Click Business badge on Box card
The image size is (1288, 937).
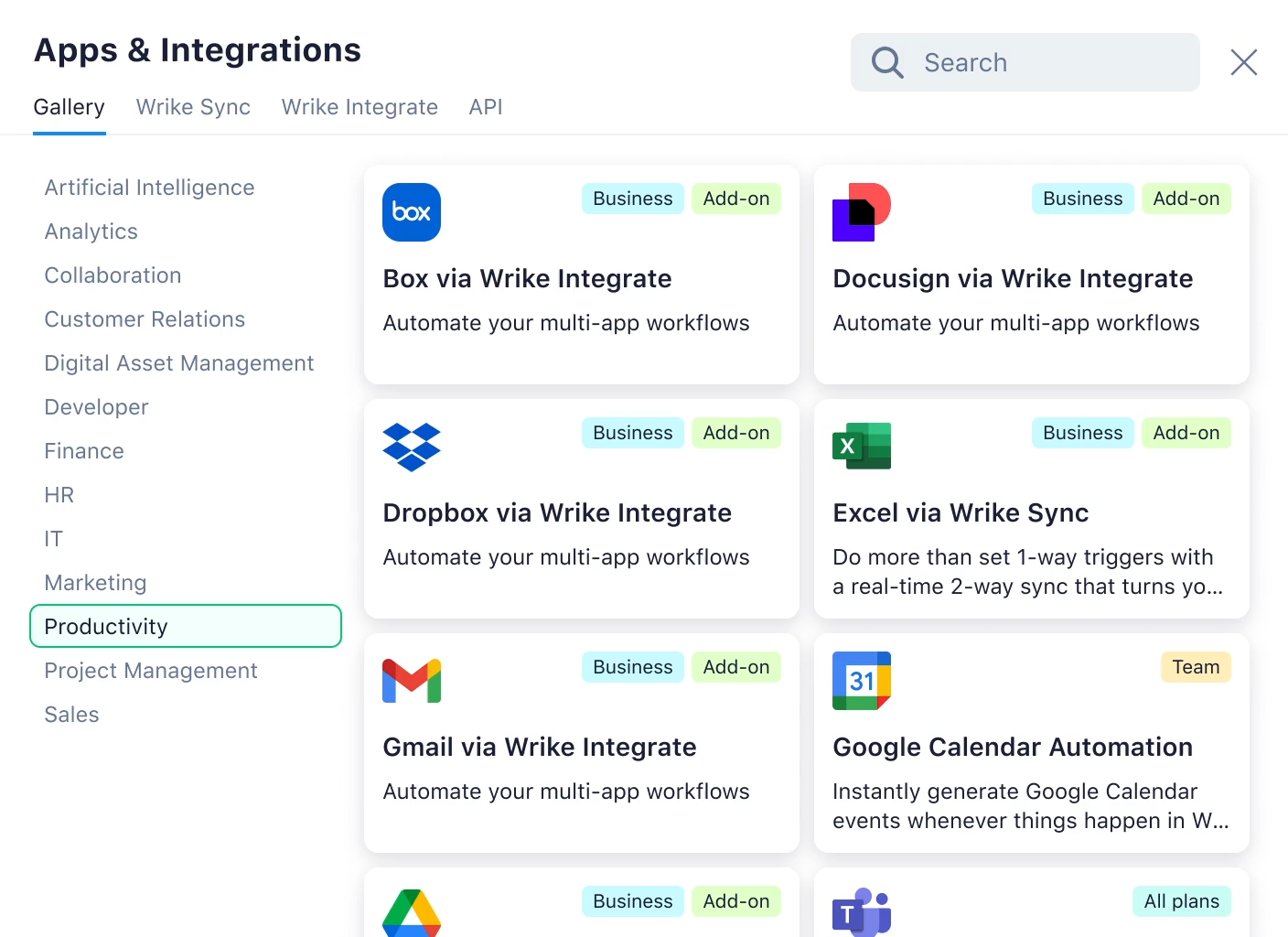633,199
